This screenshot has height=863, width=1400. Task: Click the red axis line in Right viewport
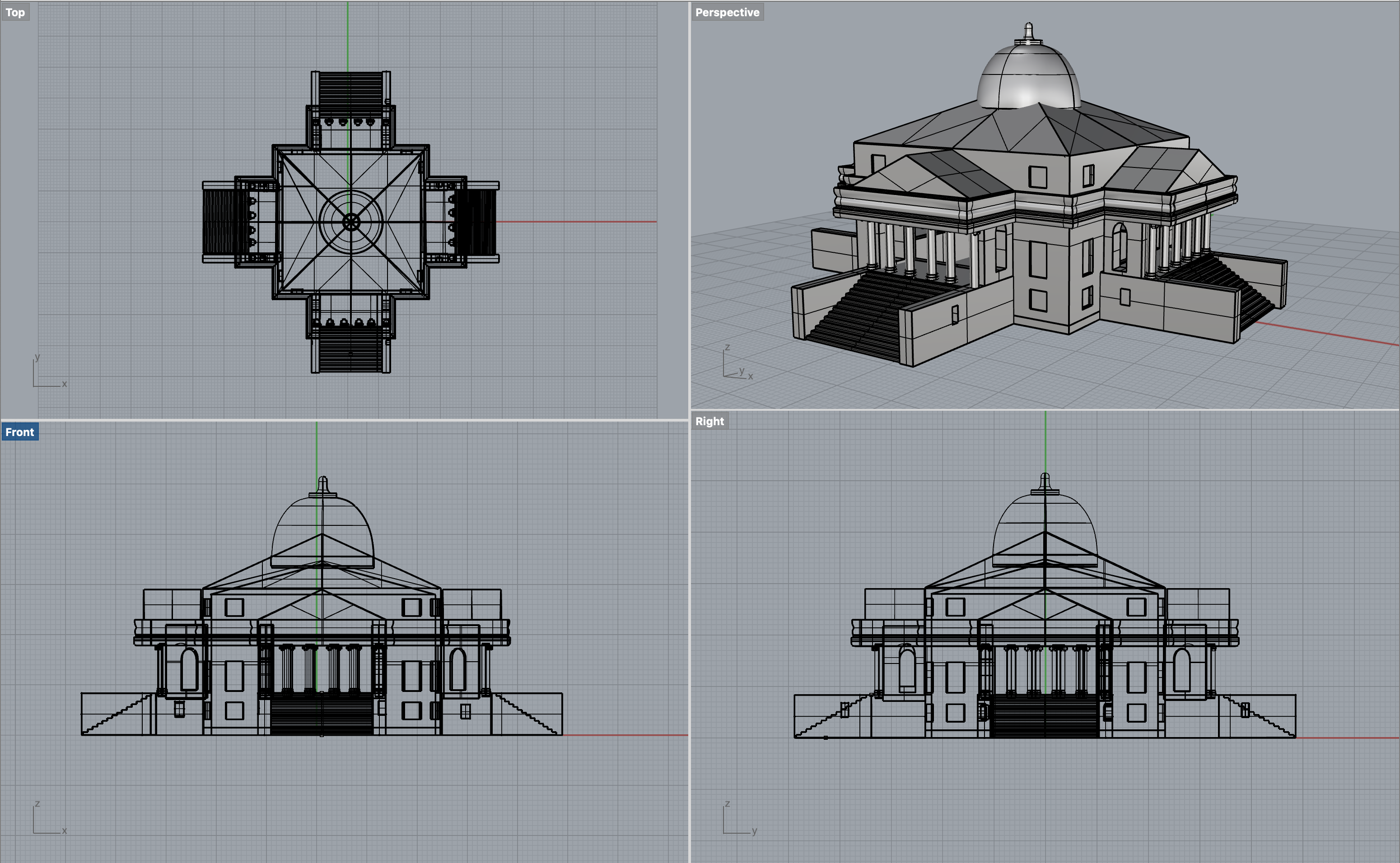click(x=1348, y=738)
